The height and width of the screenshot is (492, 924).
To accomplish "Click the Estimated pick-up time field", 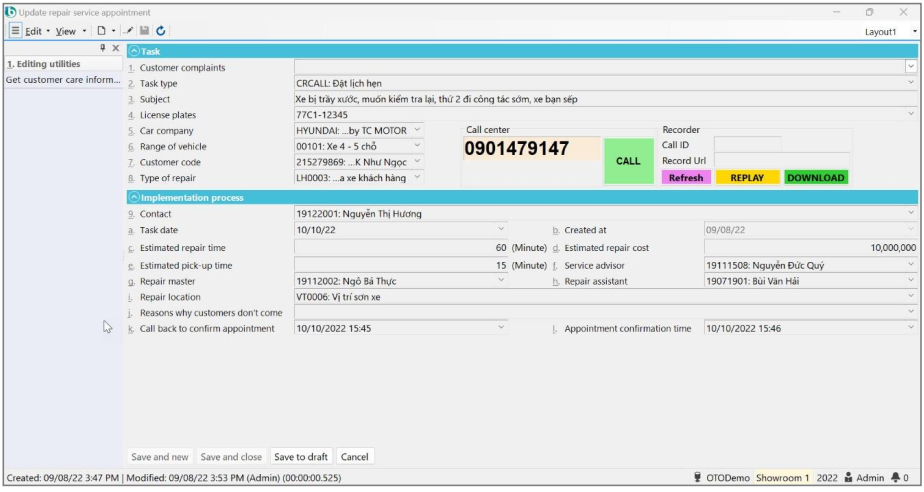I will (401, 266).
